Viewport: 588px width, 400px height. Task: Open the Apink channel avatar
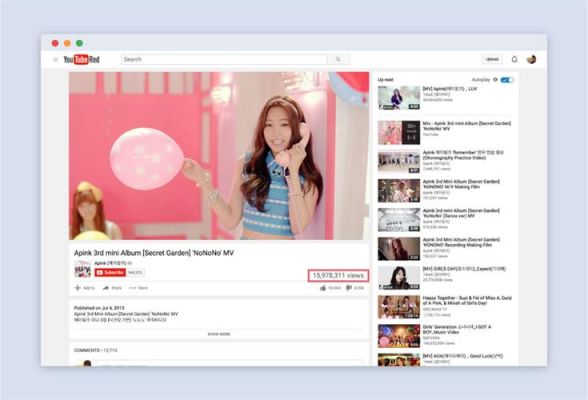[x=82, y=269]
